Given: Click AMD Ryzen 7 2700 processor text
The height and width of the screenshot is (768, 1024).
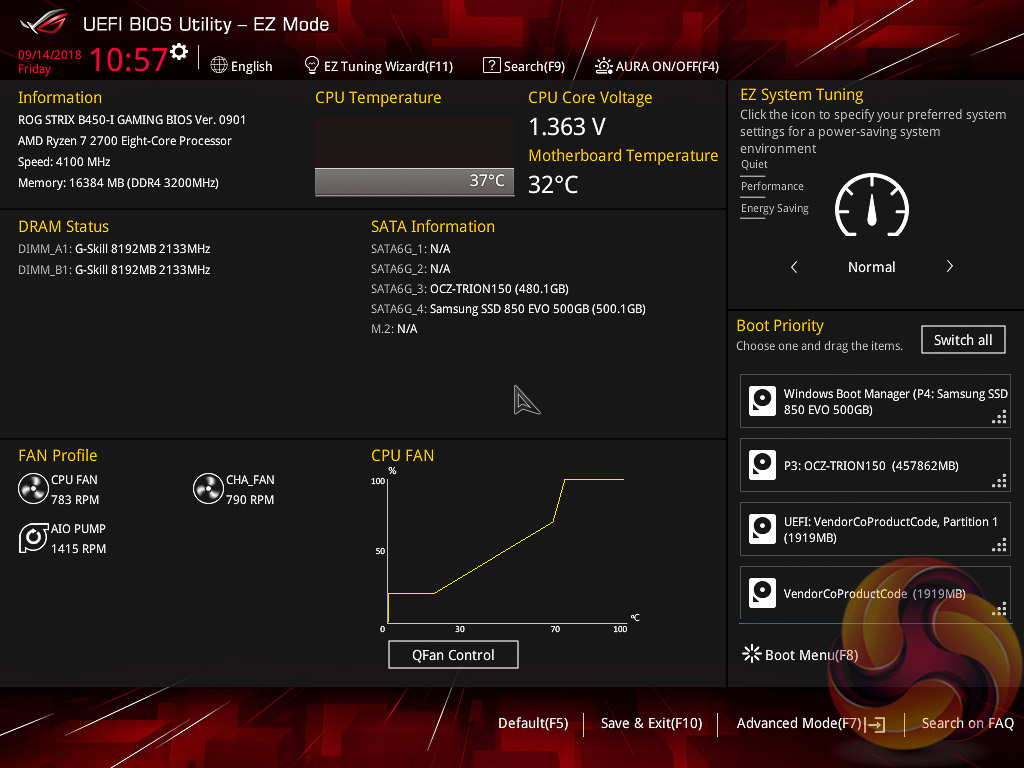Looking at the screenshot, I should pyautogui.click(x=125, y=141).
